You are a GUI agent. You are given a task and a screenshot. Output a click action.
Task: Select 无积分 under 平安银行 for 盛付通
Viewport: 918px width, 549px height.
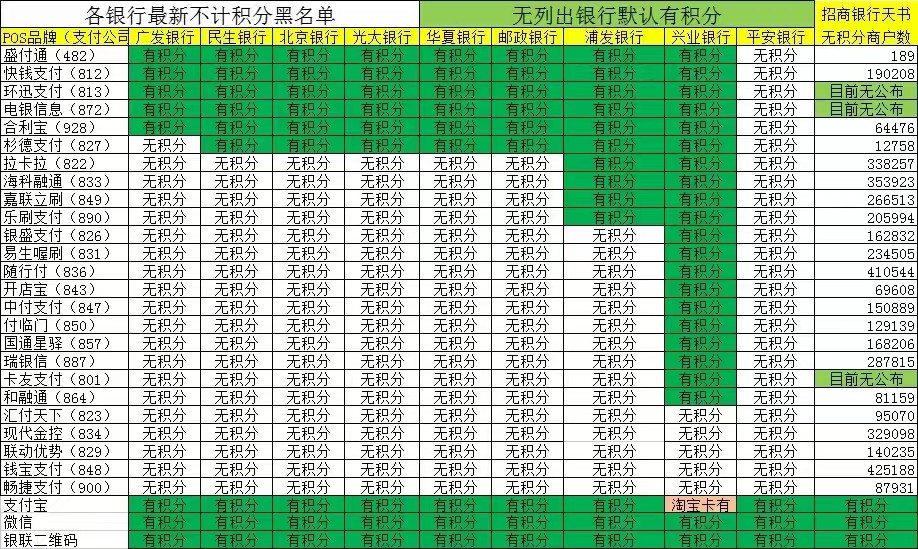pos(775,56)
